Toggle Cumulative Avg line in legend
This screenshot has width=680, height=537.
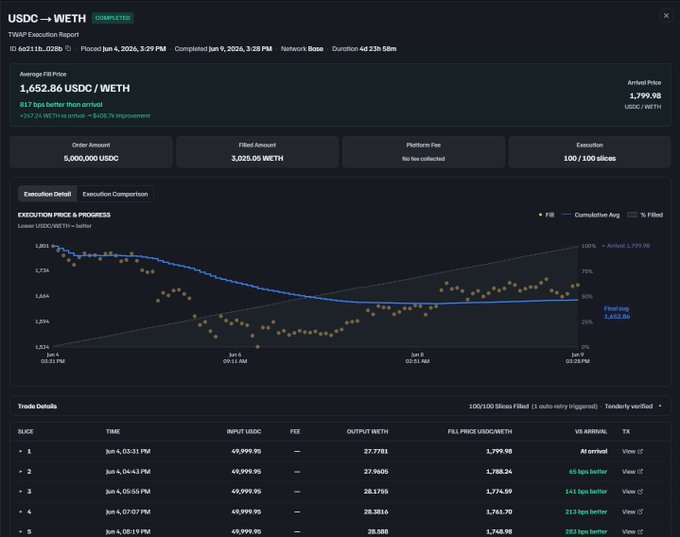click(591, 215)
